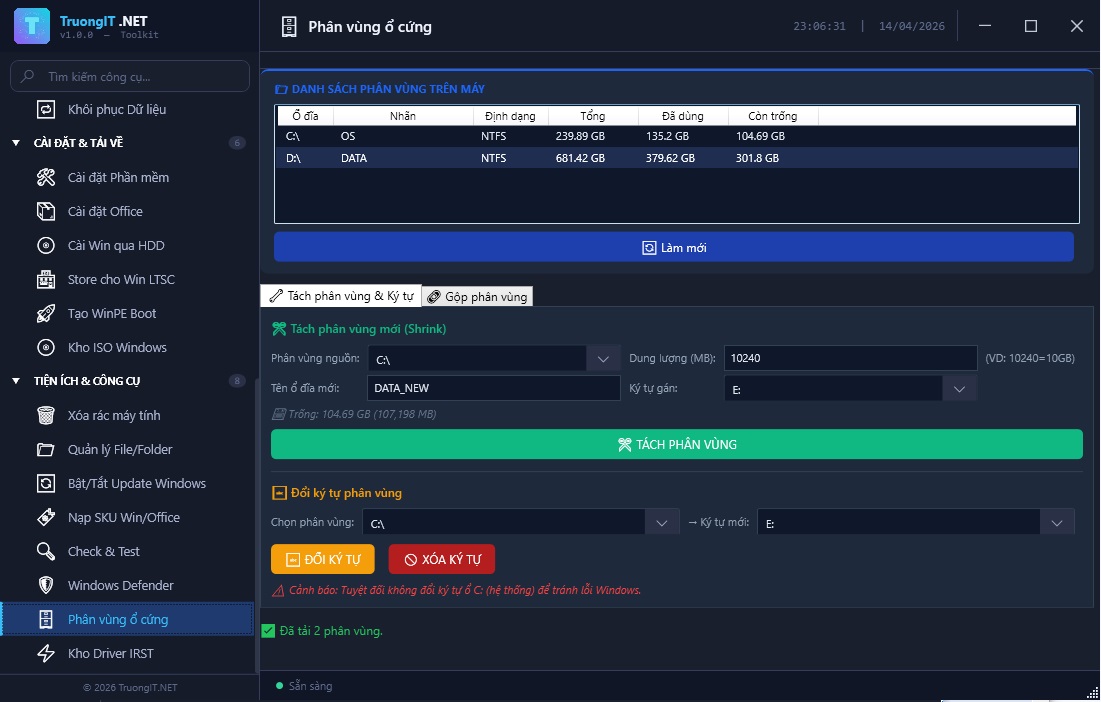Select the Tách phân vùng & Ký tự tab
The height and width of the screenshot is (702, 1101).
point(341,296)
